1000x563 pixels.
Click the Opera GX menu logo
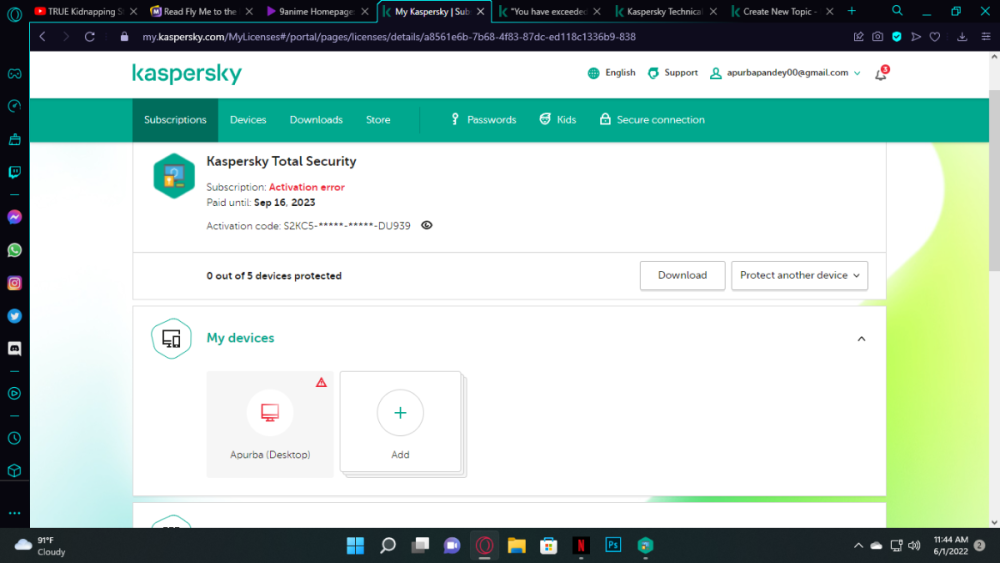point(14,13)
